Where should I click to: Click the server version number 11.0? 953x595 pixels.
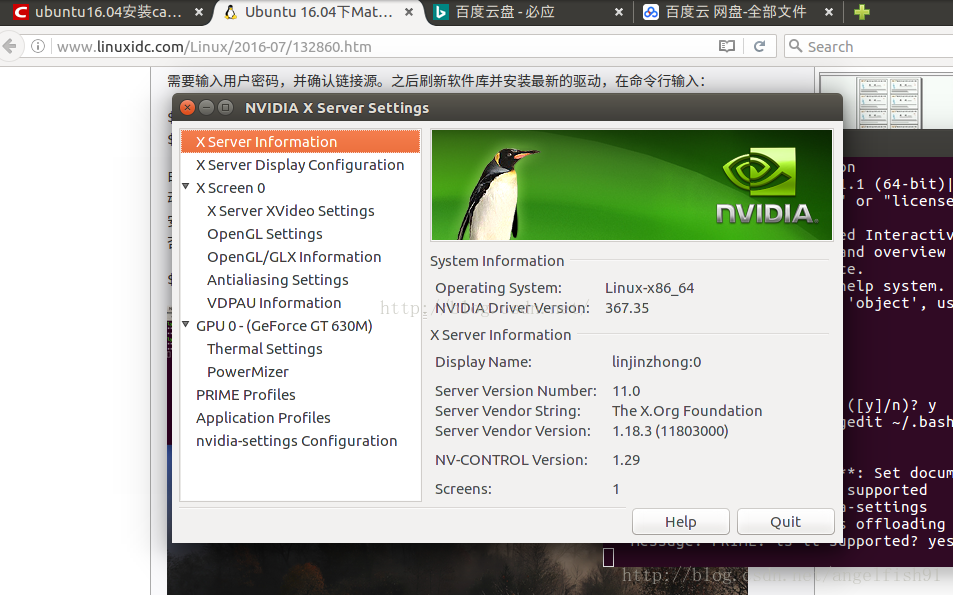(626, 391)
